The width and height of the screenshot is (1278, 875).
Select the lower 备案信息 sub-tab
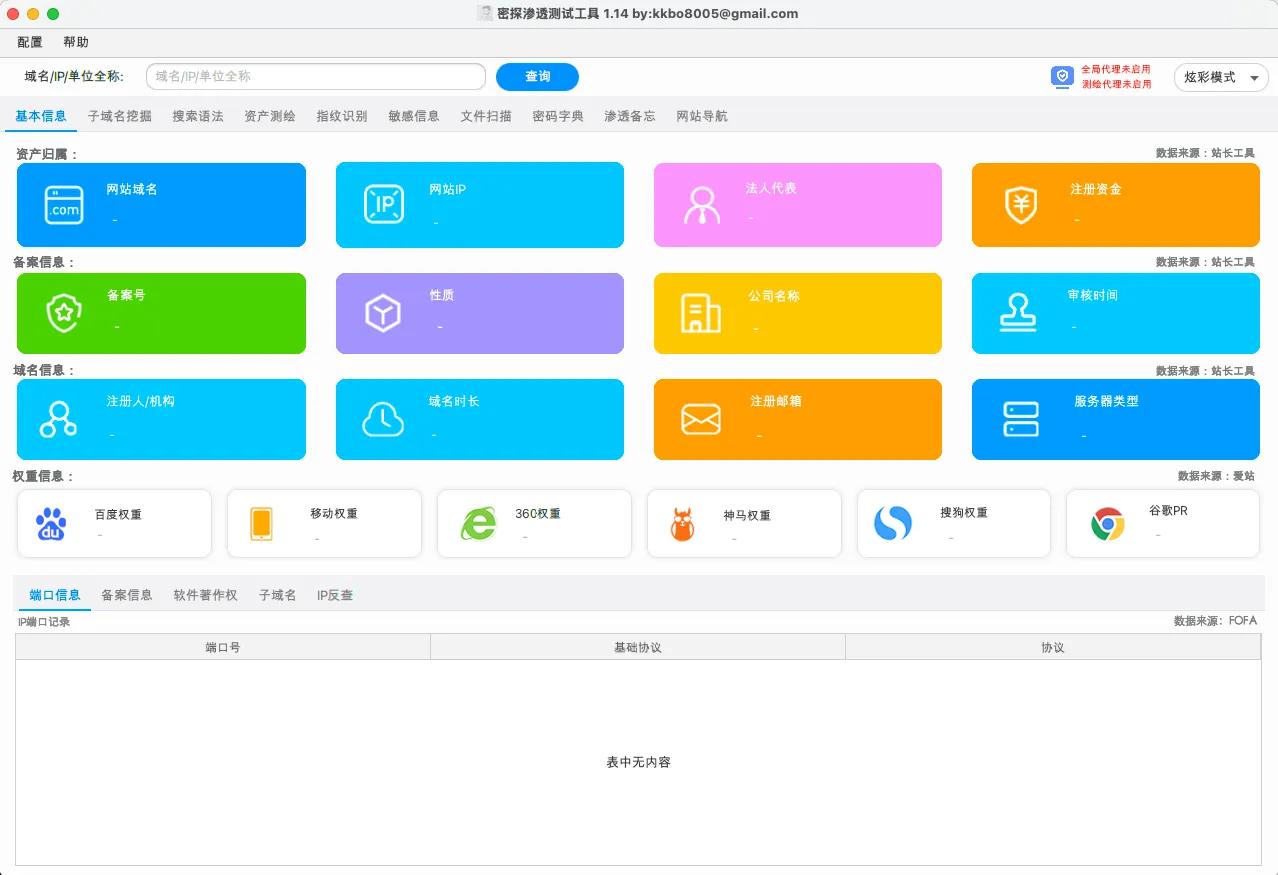coord(127,595)
